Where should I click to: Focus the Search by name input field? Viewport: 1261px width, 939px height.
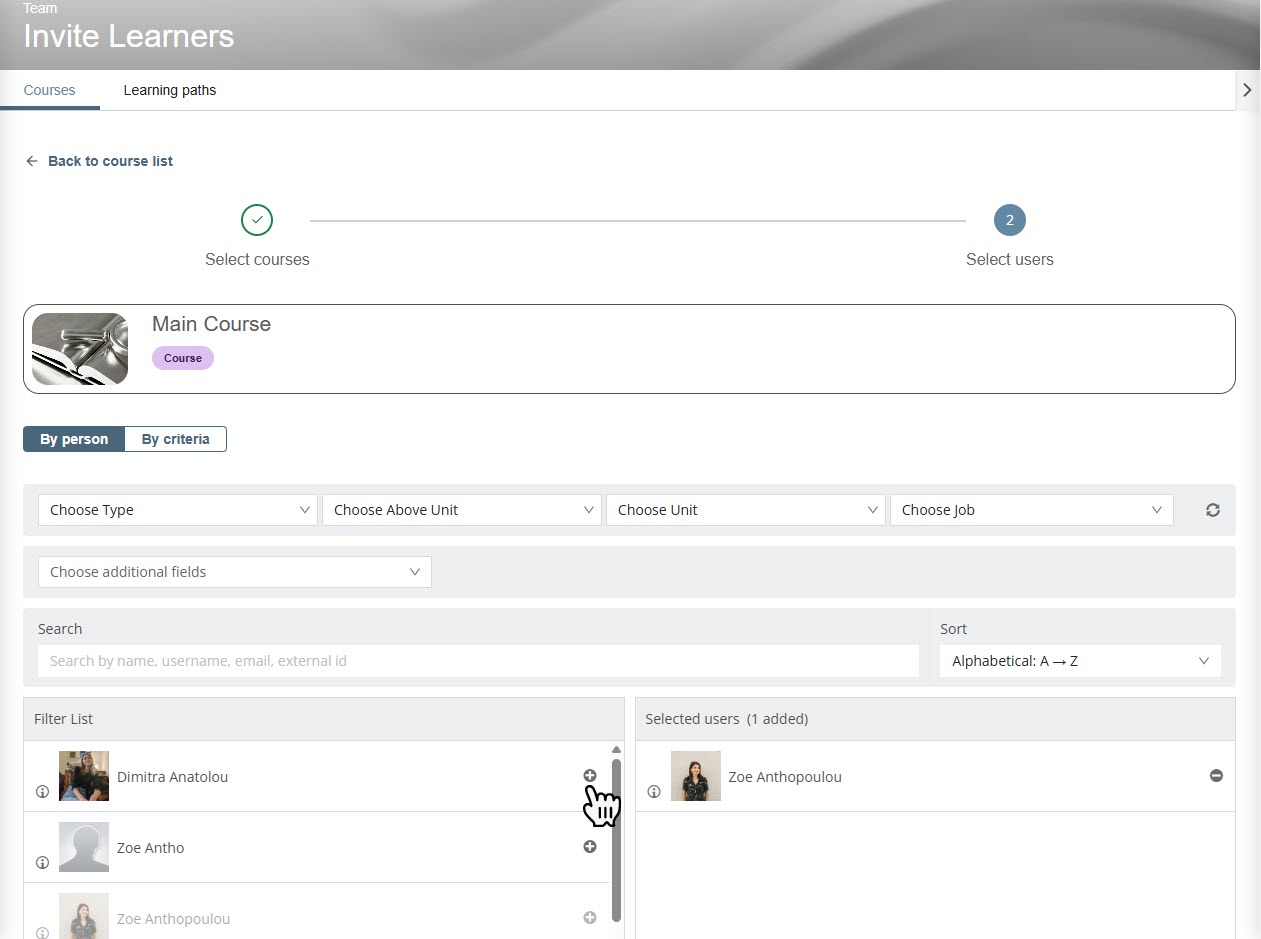tap(478, 661)
